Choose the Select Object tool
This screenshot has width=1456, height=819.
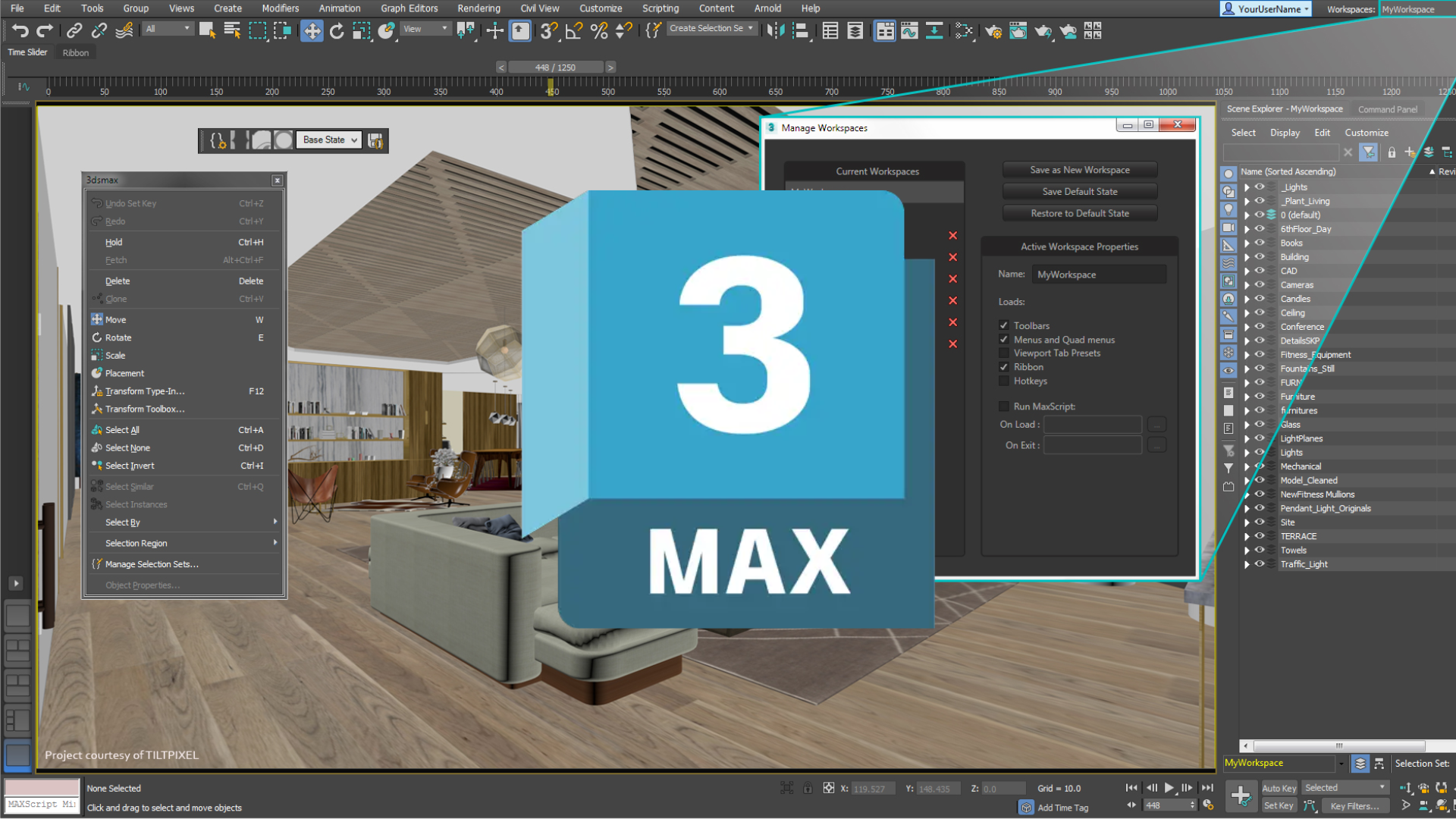click(x=207, y=30)
